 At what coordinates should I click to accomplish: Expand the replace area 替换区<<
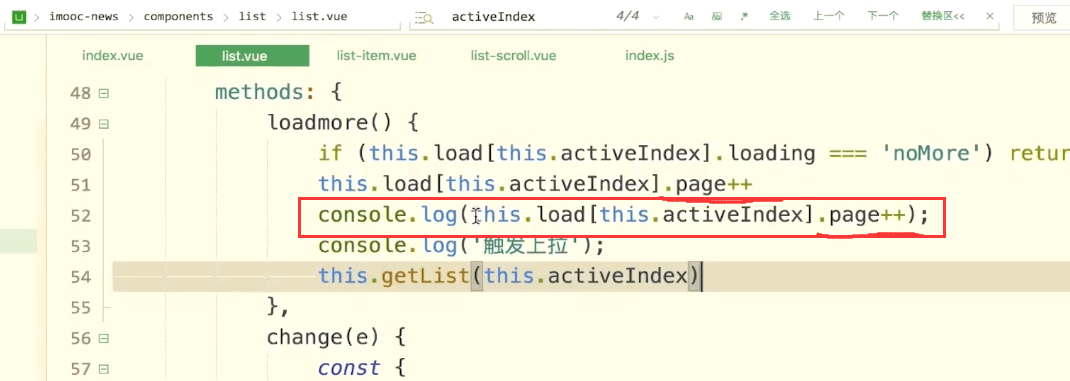coord(942,16)
